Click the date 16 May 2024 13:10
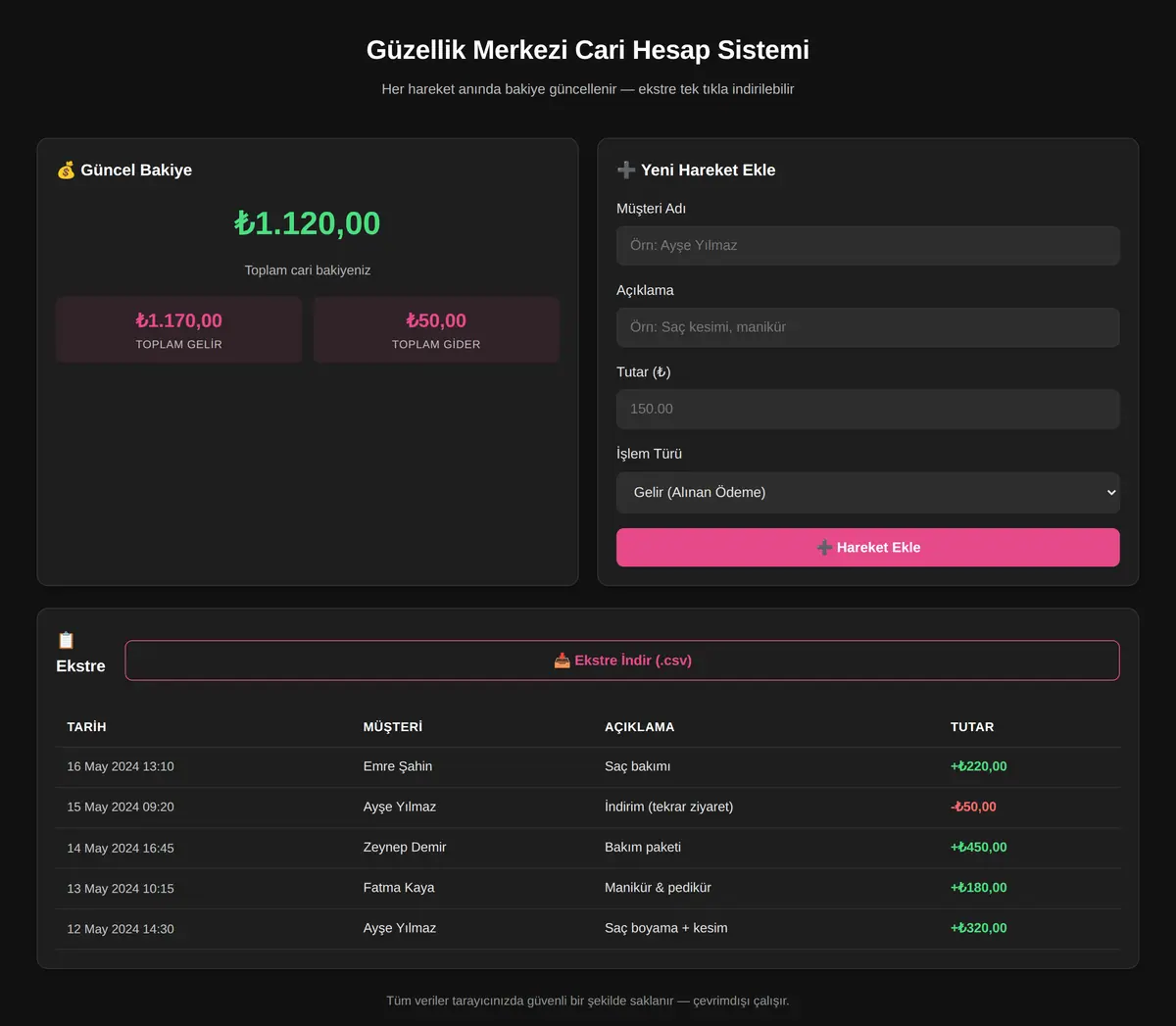Screen dimensions: 1176x1026 (x=121, y=767)
